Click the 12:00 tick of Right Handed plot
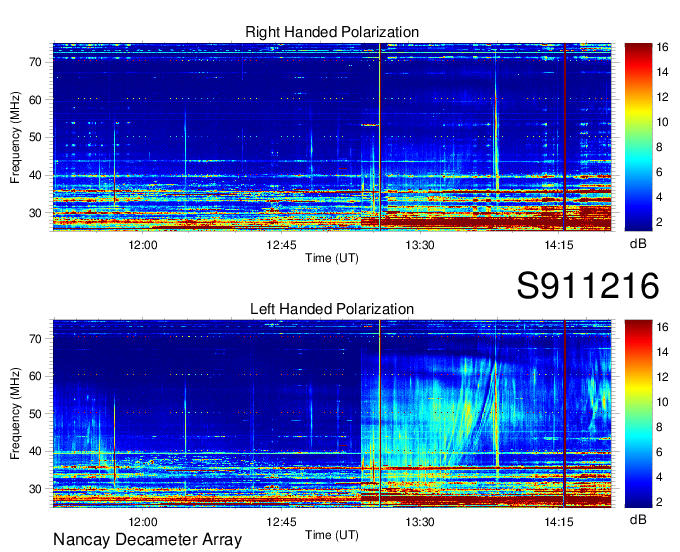The width and height of the screenshot is (680, 552). pos(143,245)
